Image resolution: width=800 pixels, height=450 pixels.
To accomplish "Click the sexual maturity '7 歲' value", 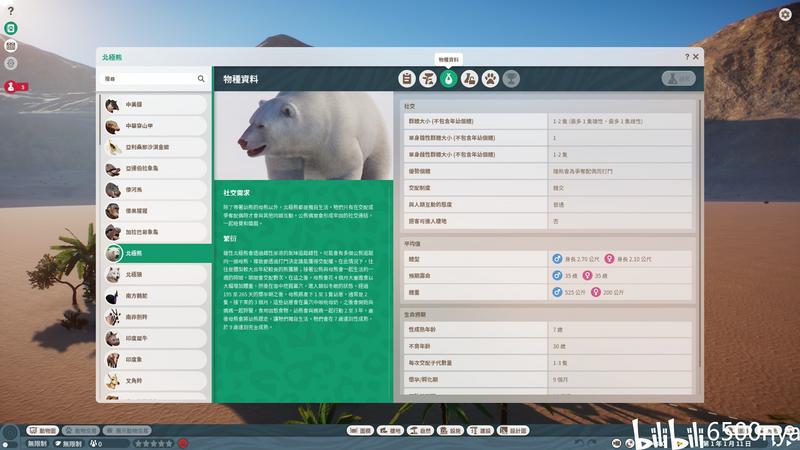I will tap(558, 330).
